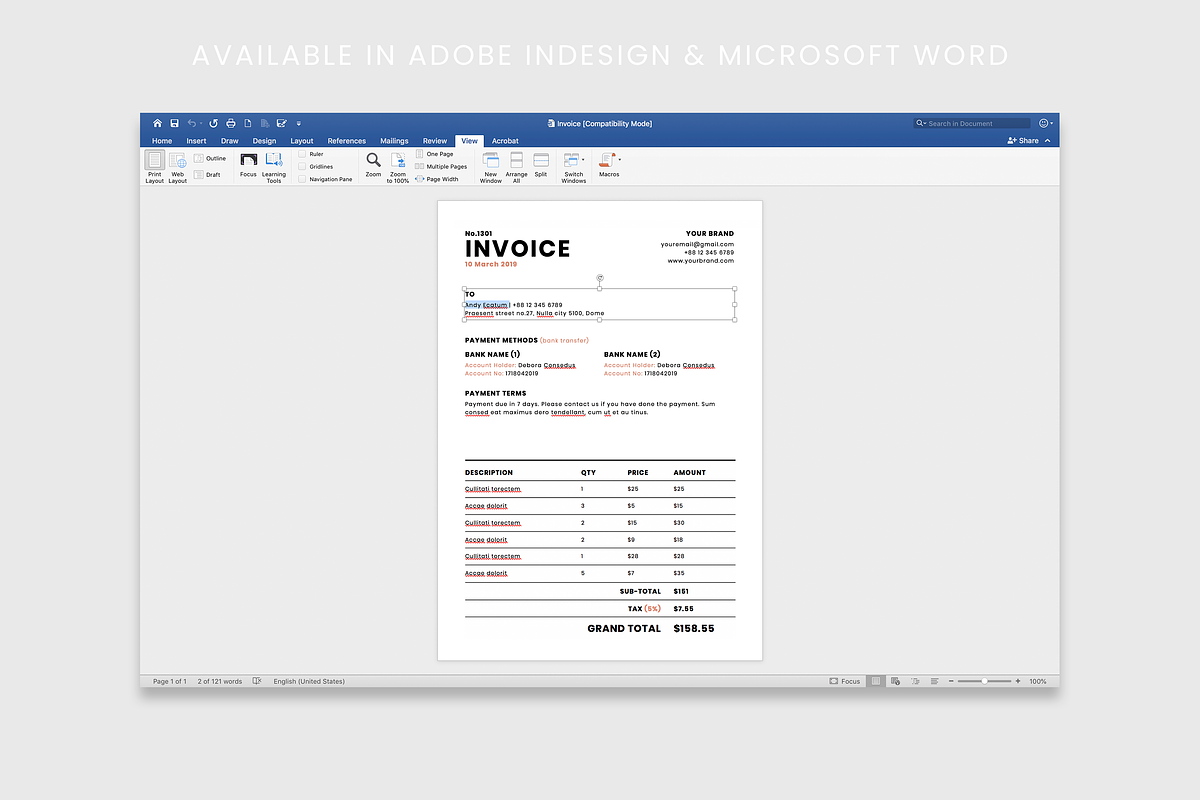1200x800 pixels.
Task: Click the edit document pencil icon
Action: point(281,123)
